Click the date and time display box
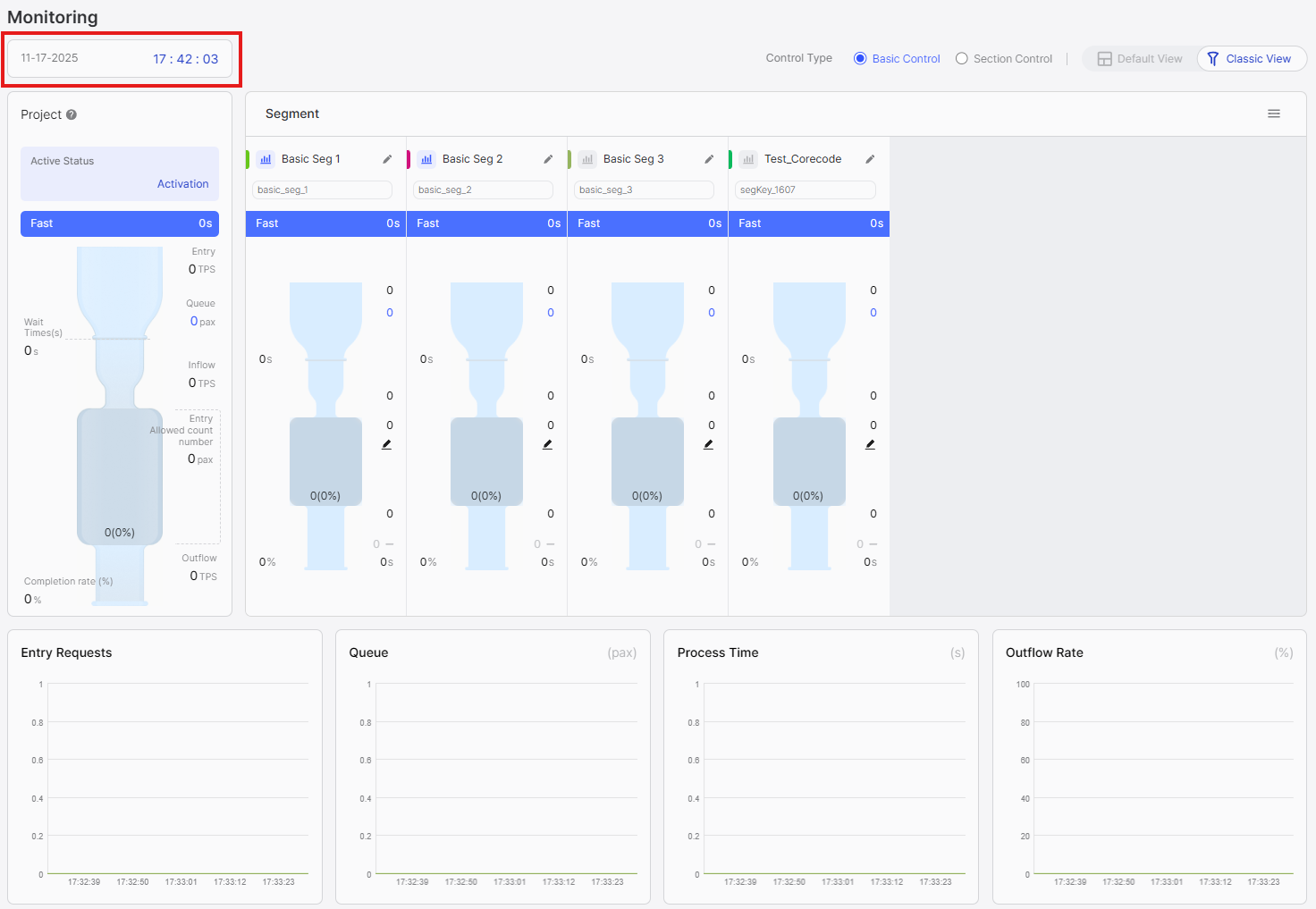This screenshot has height=909, width=1316. pyautogui.click(x=120, y=59)
